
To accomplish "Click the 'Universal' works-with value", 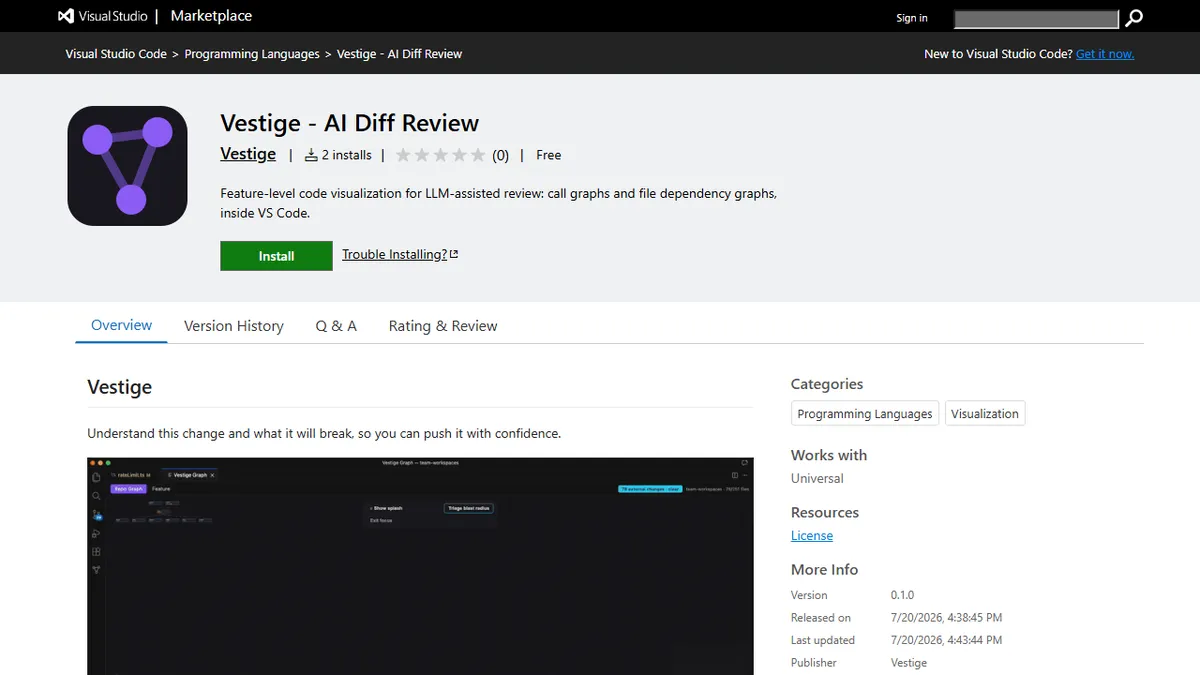I will 817,479.
